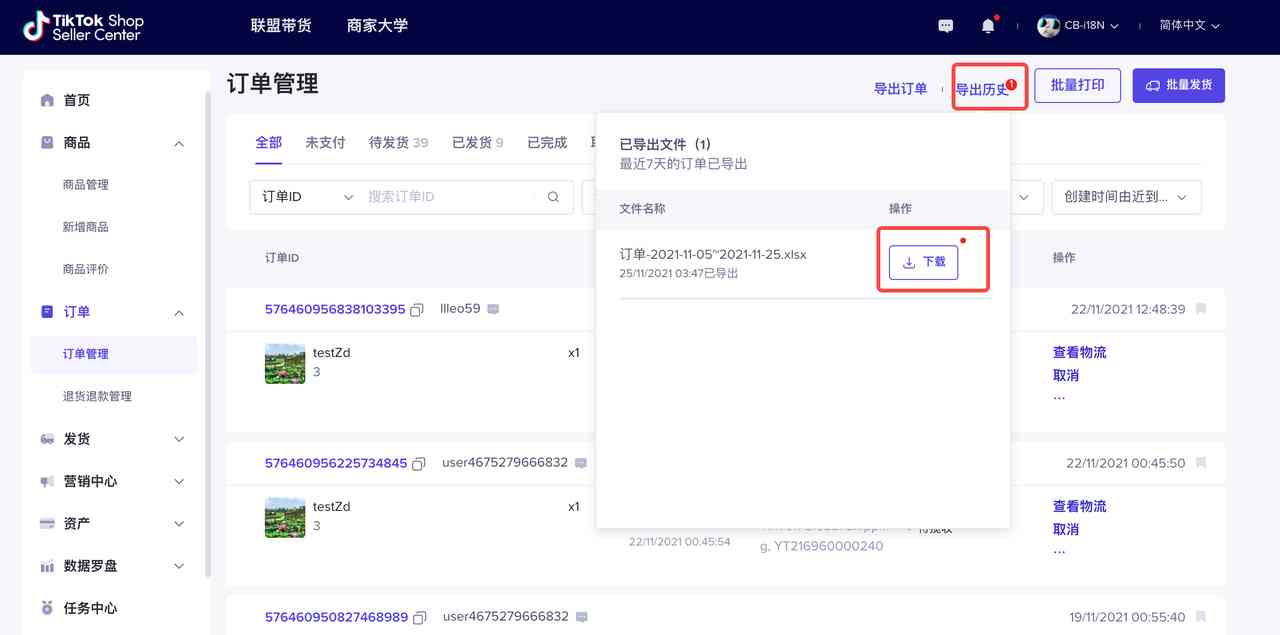The height and width of the screenshot is (635, 1280).
Task: Open the 创建时间由近到 sort dropdown
Action: [x=1125, y=197]
